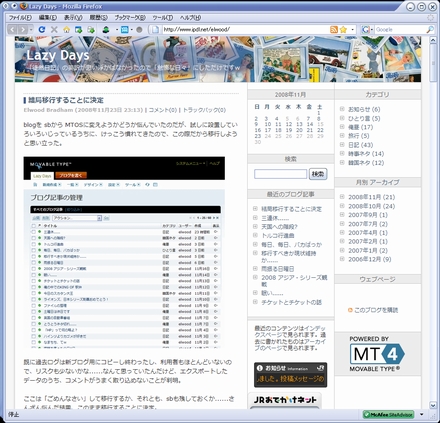
Task: Open the recent post 天国への階段?
Action: (x=279, y=227)
